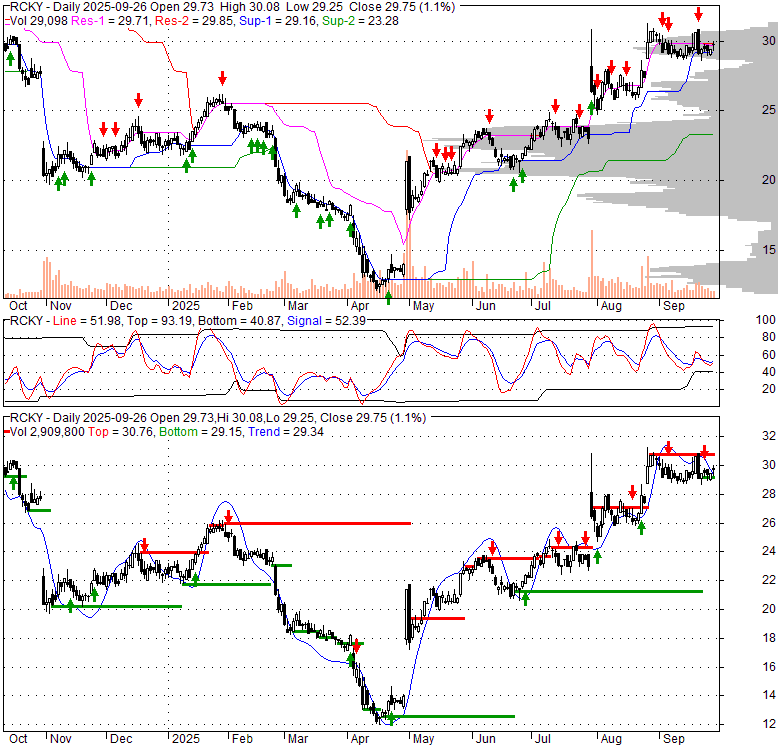Click 'Sep' on the top chart's date axis

click(x=674, y=306)
